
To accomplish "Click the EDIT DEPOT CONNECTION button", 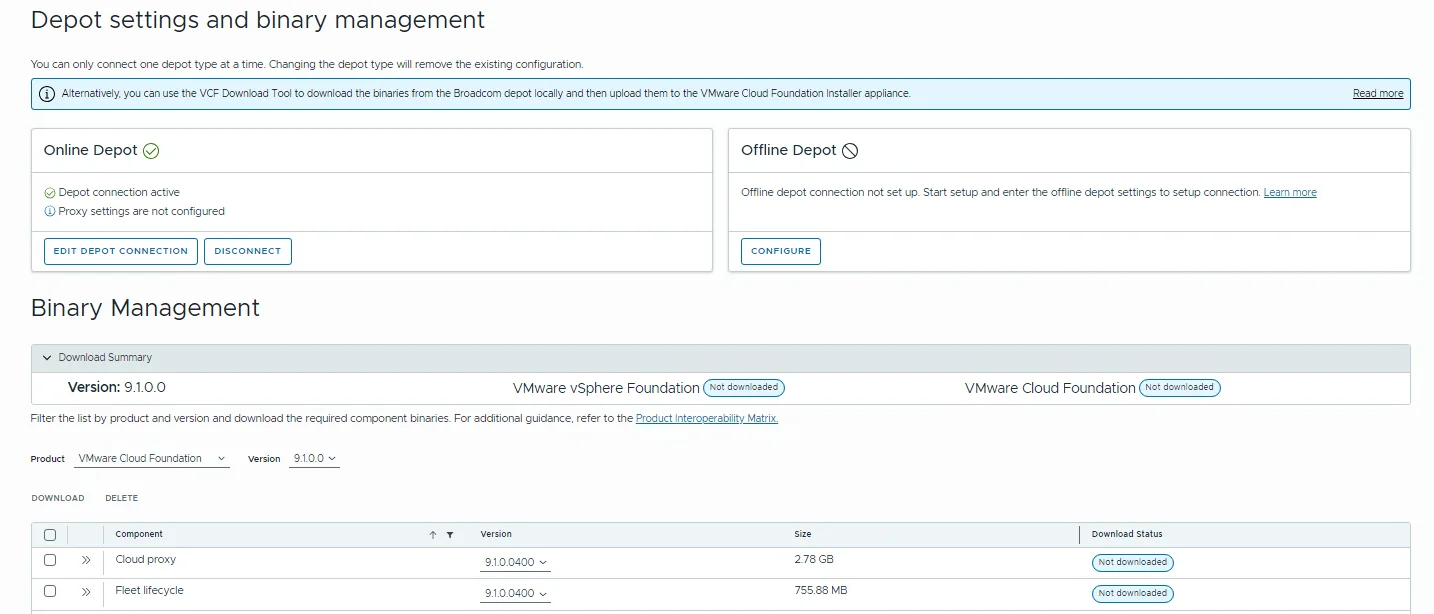I will coord(121,251).
